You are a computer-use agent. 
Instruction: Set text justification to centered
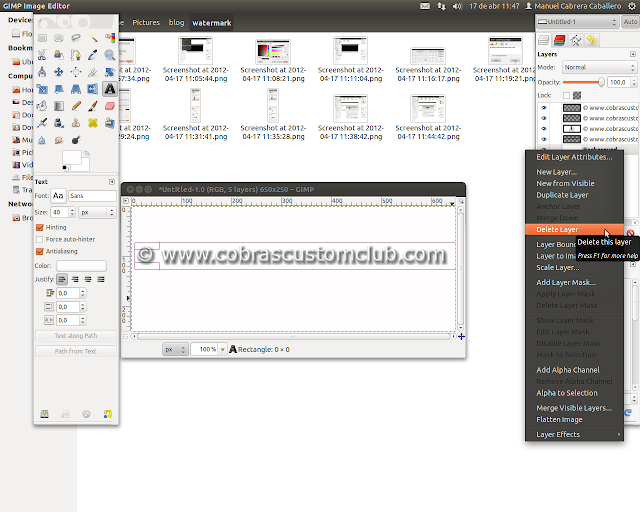[88, 279]
